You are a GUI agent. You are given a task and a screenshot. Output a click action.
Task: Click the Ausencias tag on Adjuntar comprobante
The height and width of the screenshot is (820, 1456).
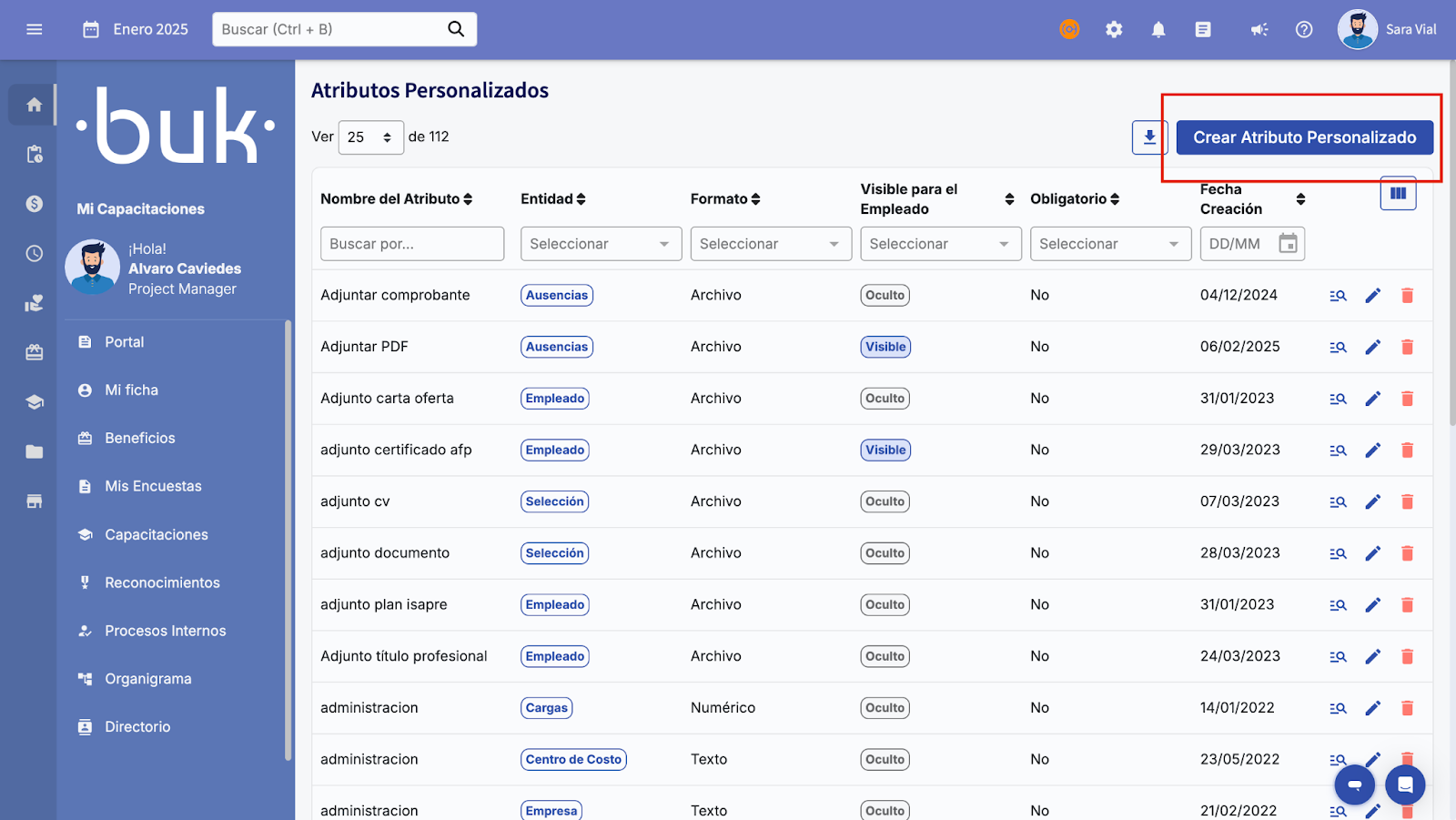pos(557,295)
